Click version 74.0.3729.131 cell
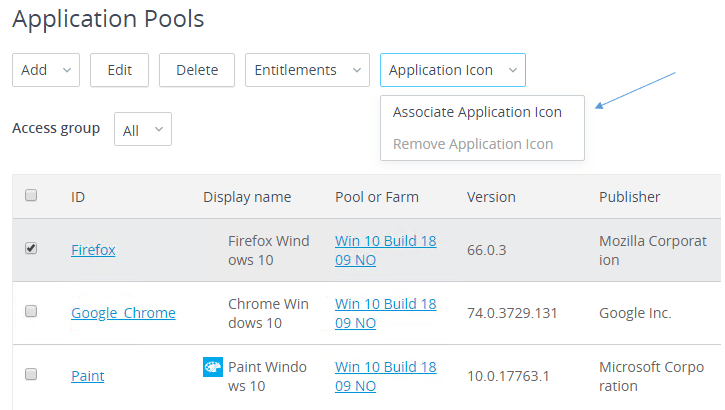Screen dimensions: 725x410 coord(512,313)
